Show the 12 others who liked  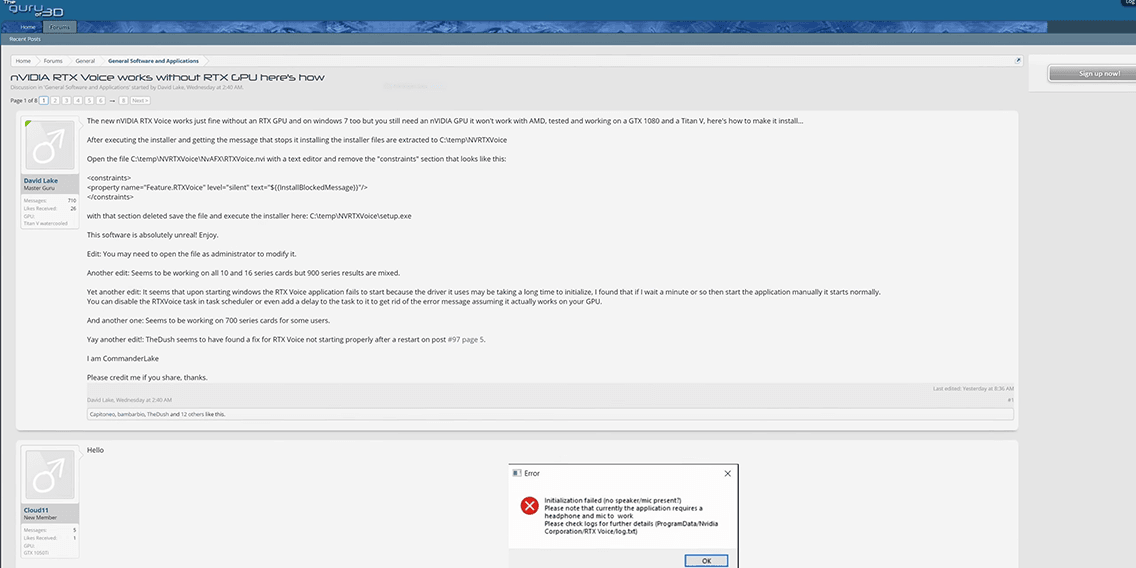coord(193,414)
